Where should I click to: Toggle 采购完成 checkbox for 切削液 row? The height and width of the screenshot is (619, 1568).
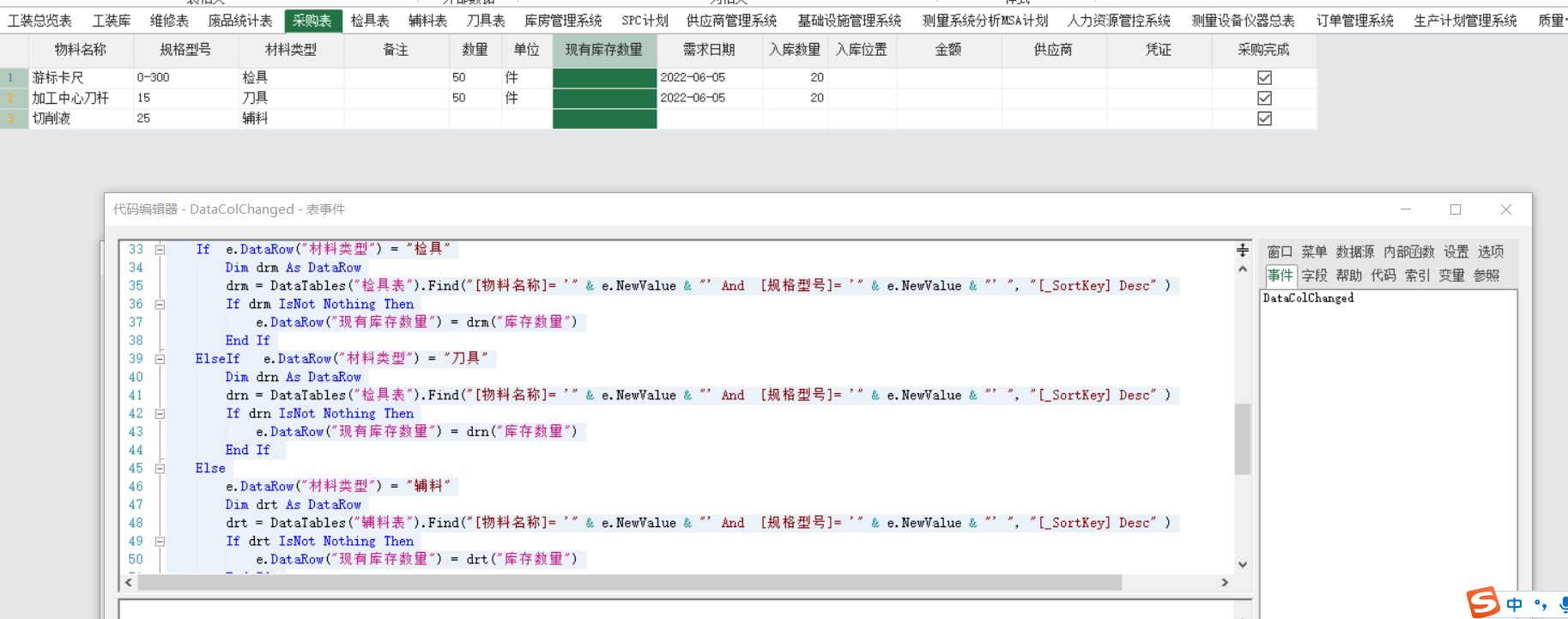pyautogui.click(x=1264, y=118)
